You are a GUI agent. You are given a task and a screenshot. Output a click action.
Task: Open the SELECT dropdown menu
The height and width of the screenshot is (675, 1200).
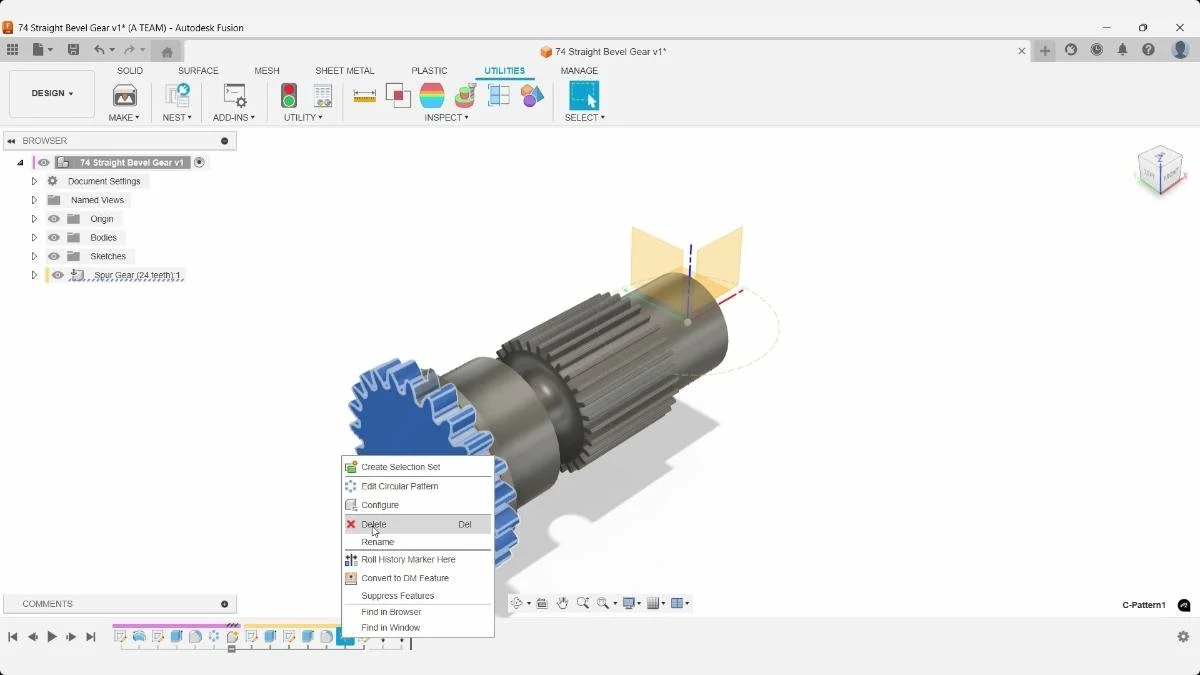(585, 117)
